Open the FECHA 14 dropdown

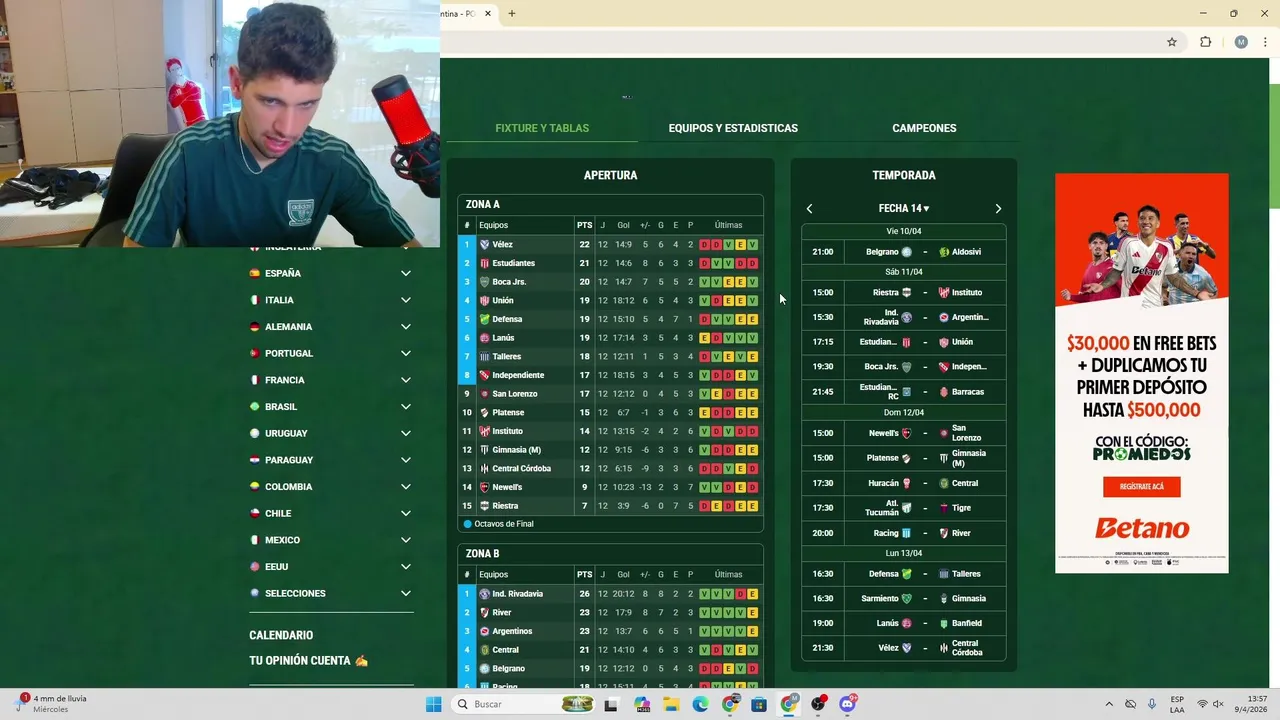pos(904,209)
